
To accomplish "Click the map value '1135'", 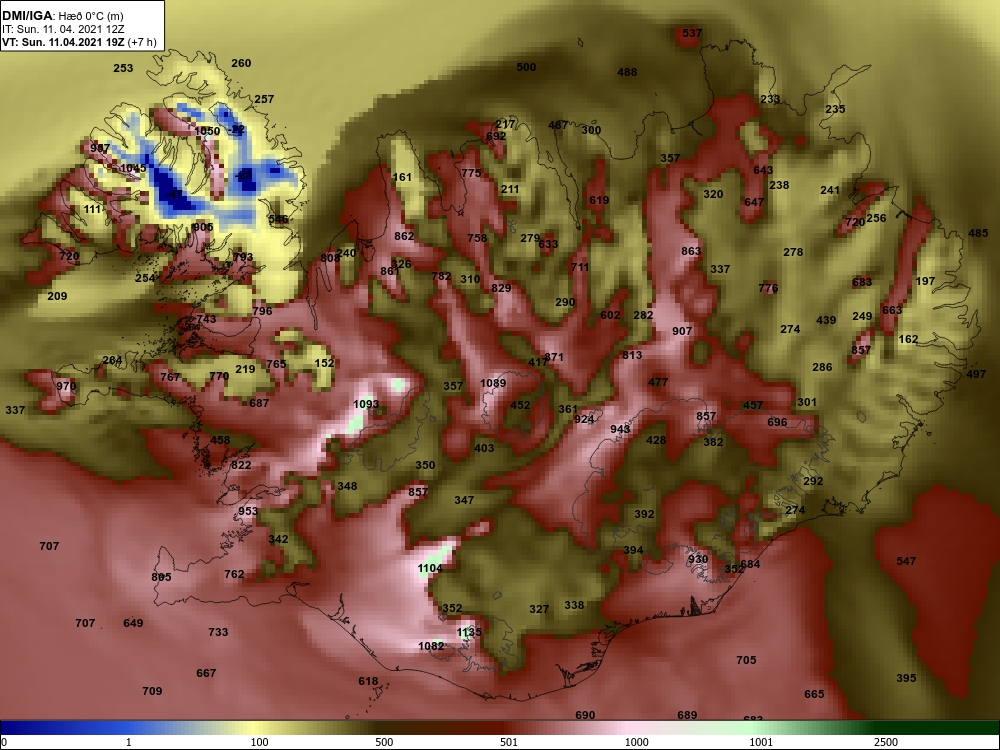I will (x=469, y=632).
